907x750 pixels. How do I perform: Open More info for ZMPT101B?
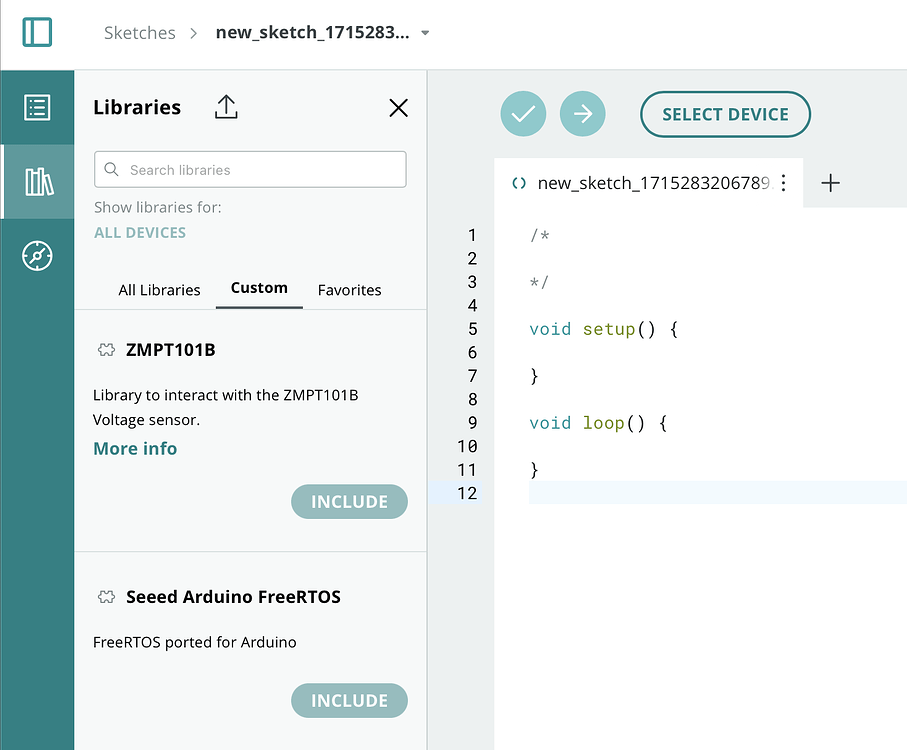pyautogui.click(x=135, y=449)
